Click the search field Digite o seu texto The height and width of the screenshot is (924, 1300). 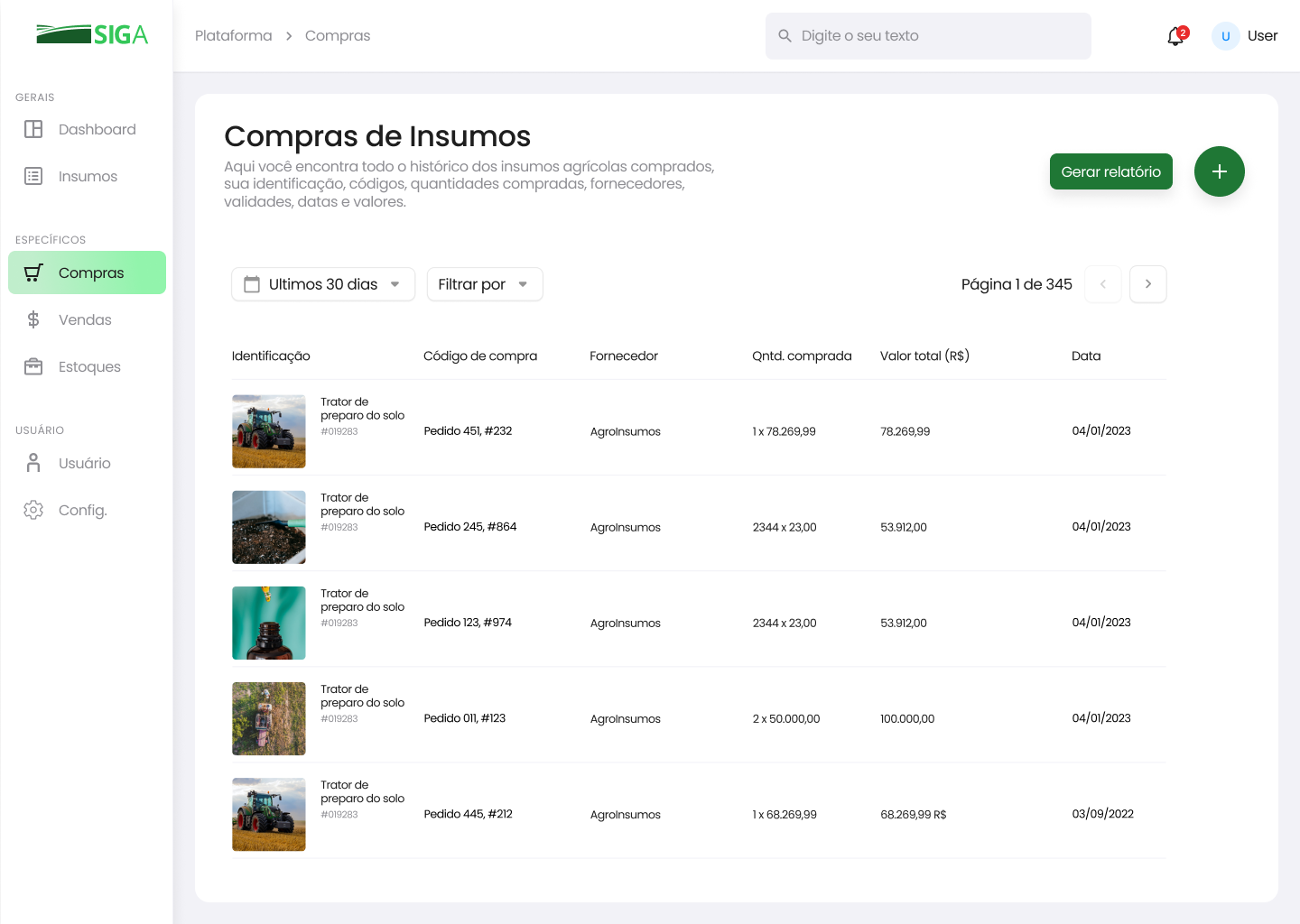(x=928, y=36)
